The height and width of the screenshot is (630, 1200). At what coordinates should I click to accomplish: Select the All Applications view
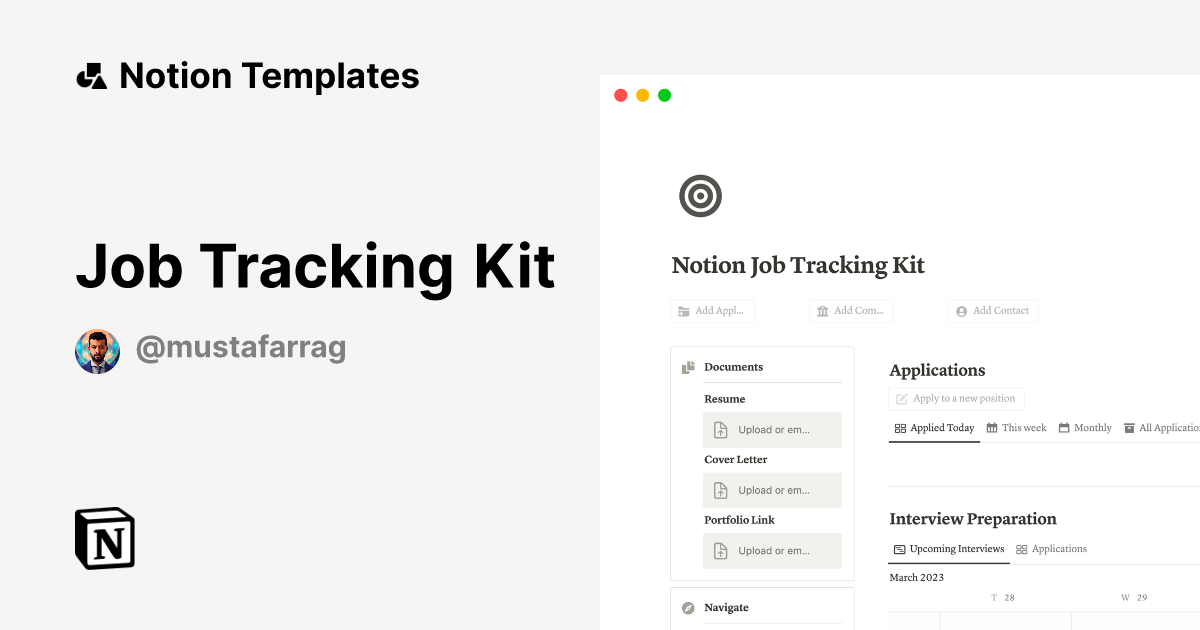pos(1165,427)
